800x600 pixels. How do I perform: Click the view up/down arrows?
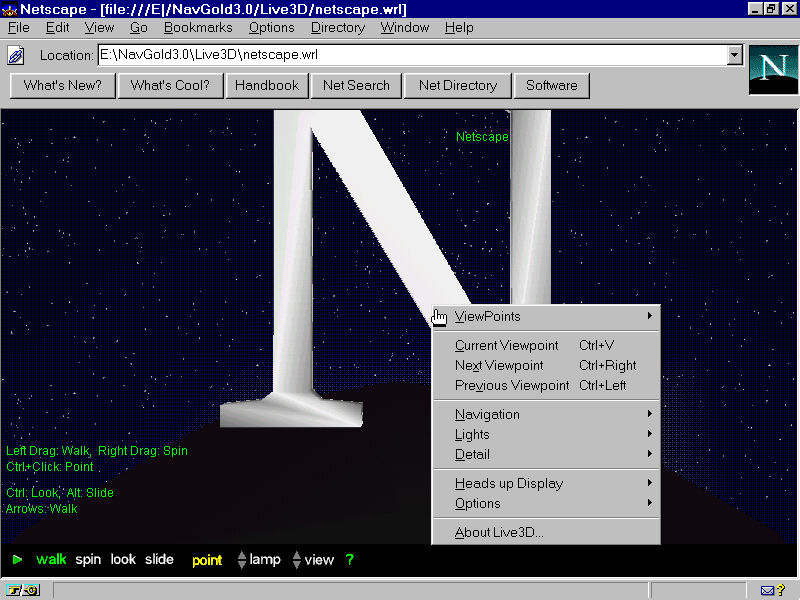[296, 560]
